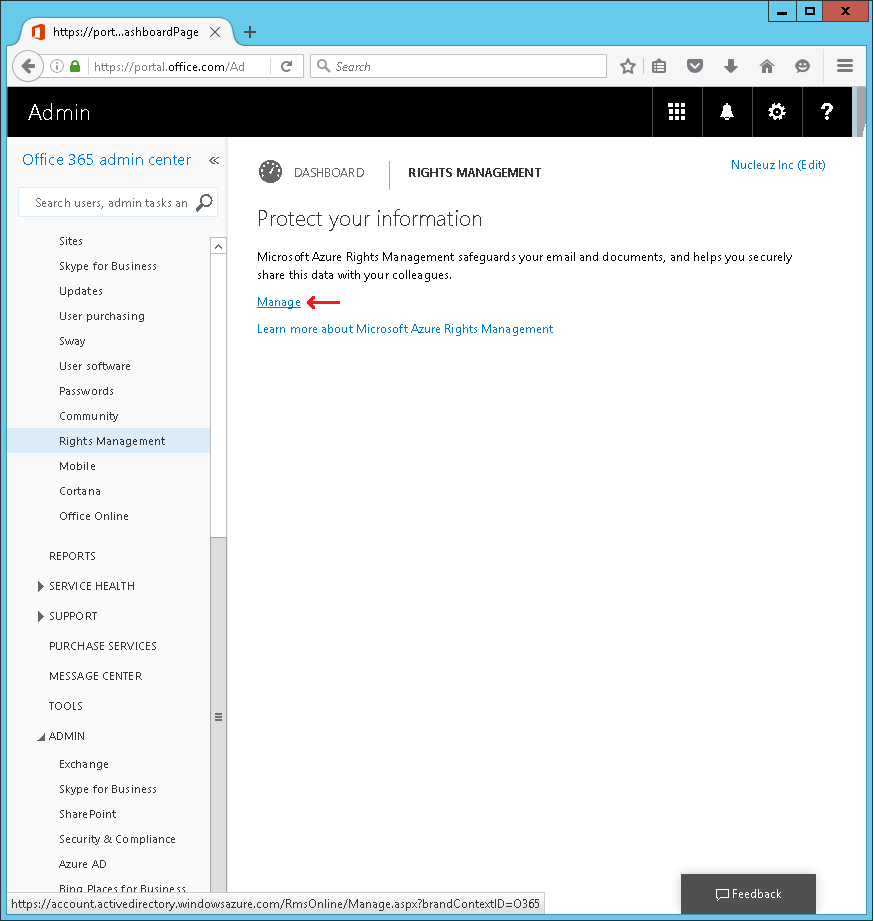Go to the browser home page icon
The width and height of the screenshot is (873, 921).
pyautogui.click(x=767, y=66)
